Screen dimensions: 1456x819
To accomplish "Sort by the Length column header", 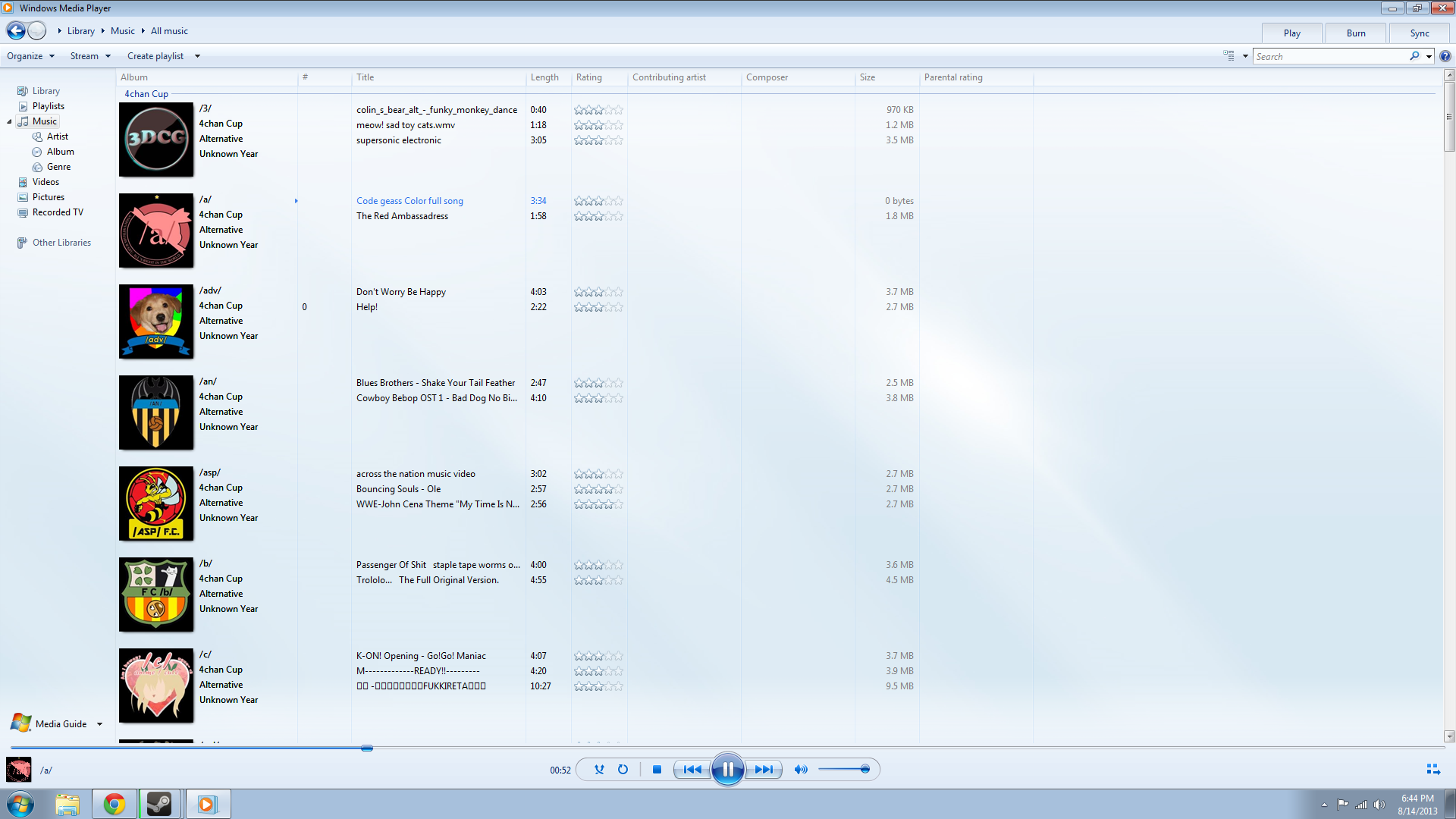I will coord(548,77).
